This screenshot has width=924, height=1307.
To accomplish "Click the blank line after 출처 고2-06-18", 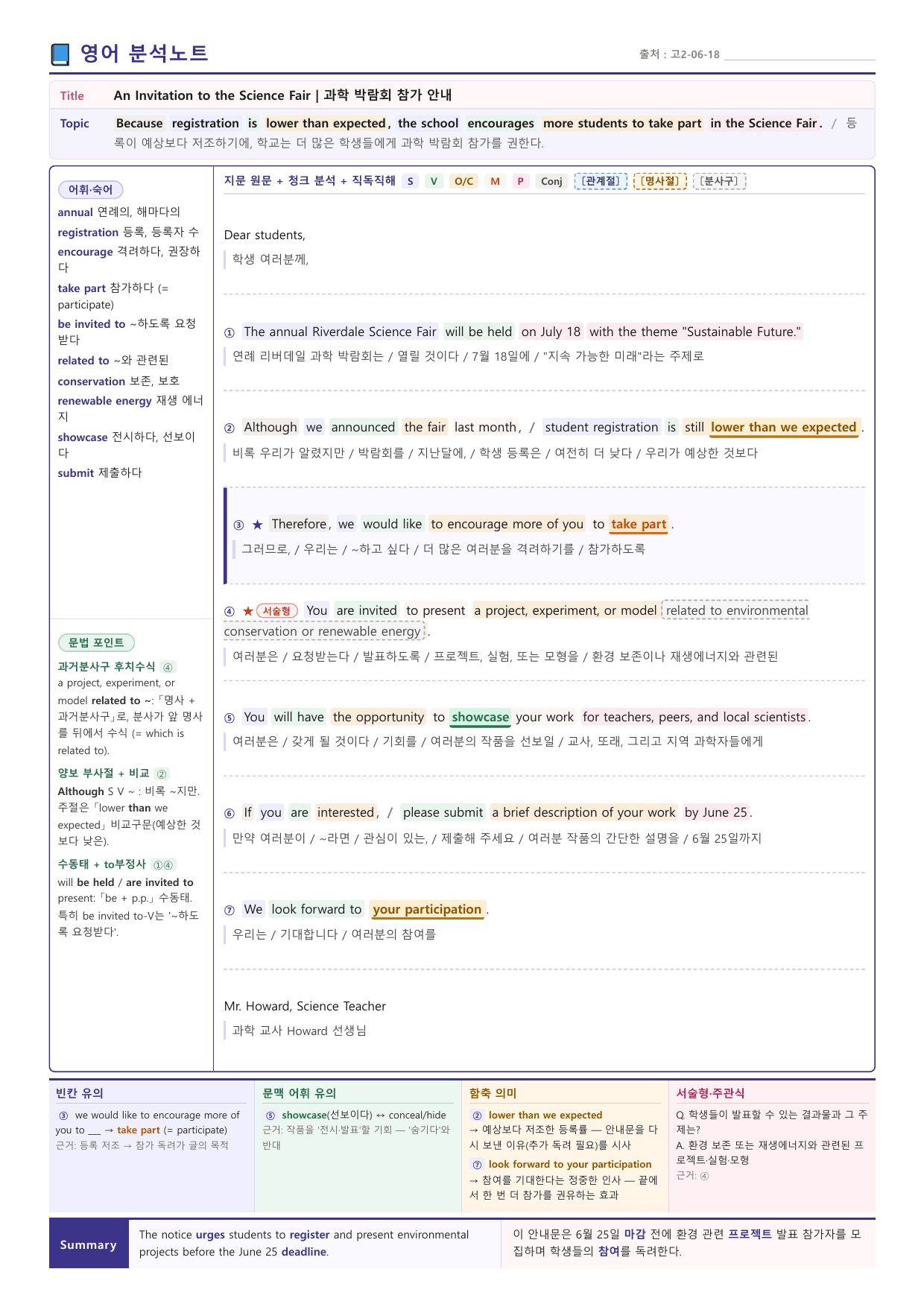I will 800,54.
